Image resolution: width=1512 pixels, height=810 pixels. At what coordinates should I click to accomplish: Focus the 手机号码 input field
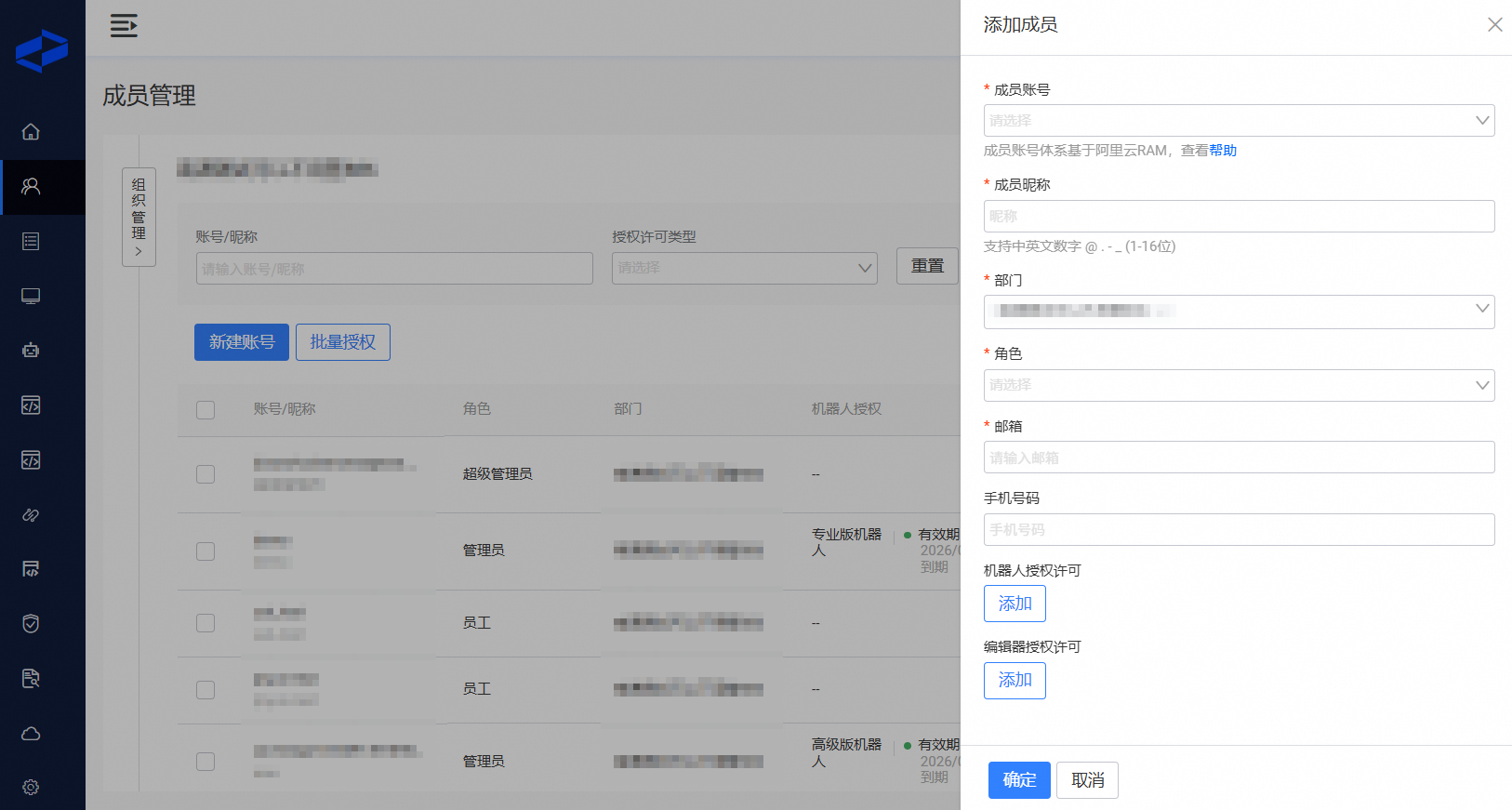1240,530
